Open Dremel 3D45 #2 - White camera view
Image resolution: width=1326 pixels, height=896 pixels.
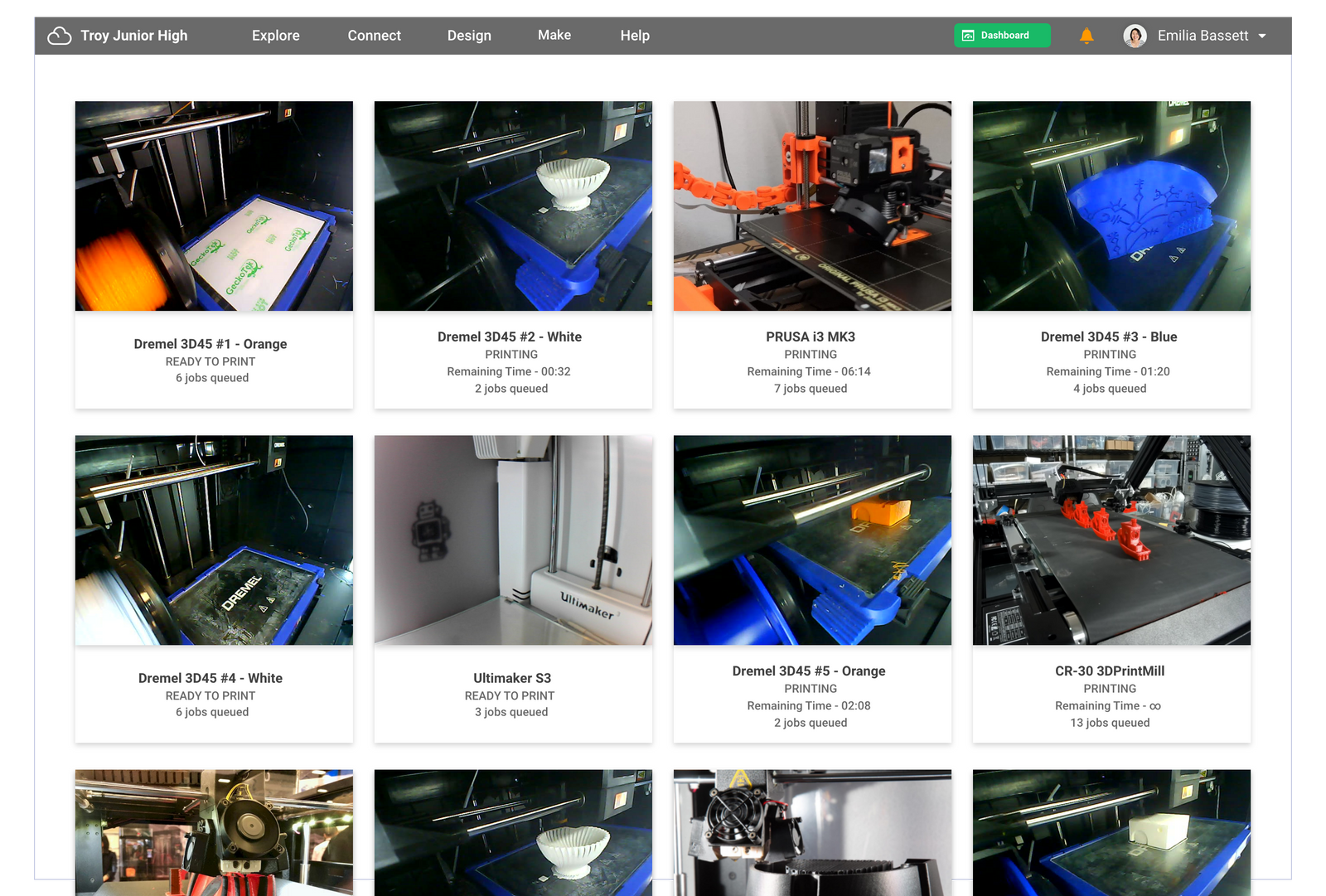(x=513, y=206)
